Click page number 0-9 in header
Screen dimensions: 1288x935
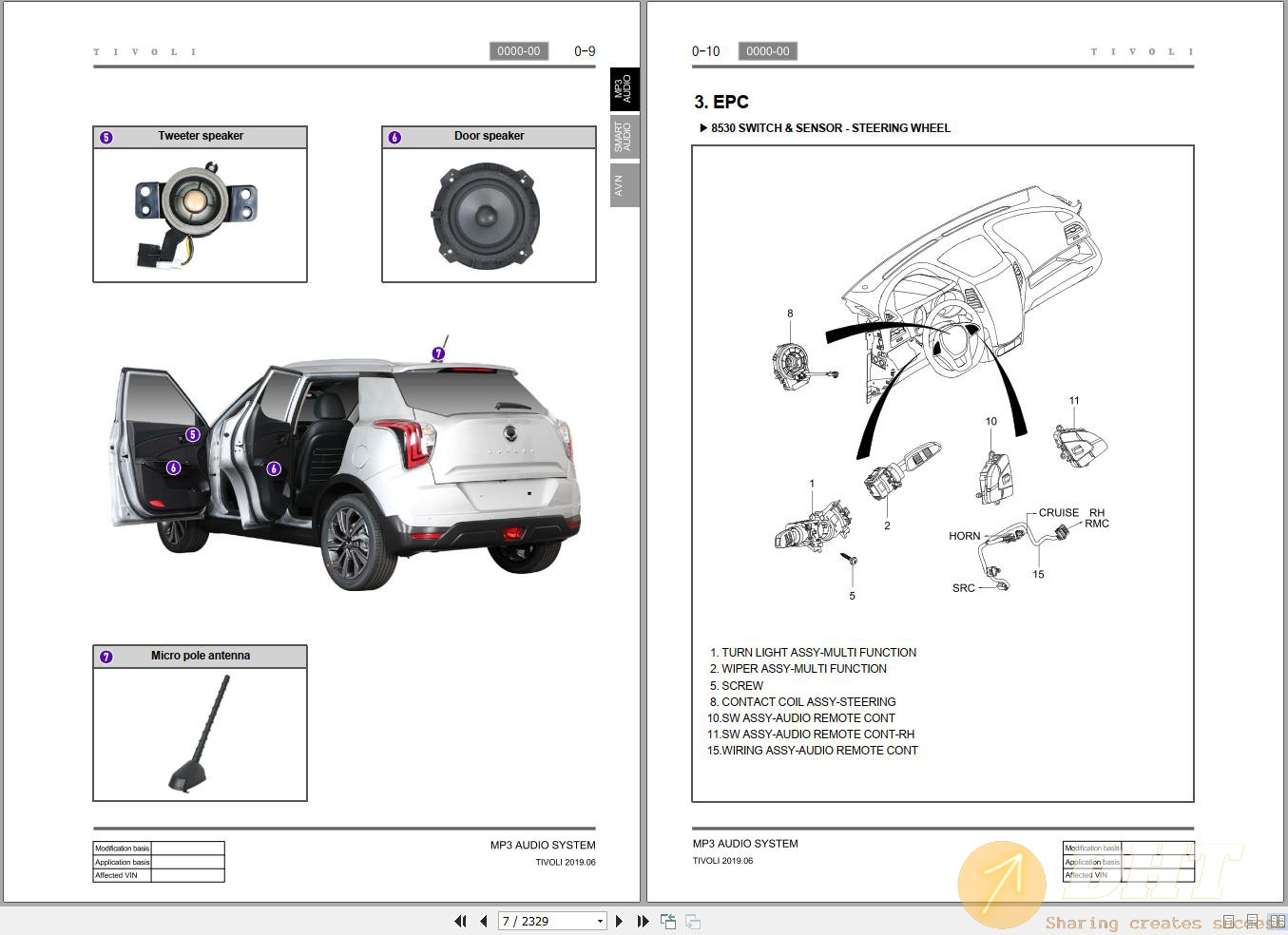point(585,51)
